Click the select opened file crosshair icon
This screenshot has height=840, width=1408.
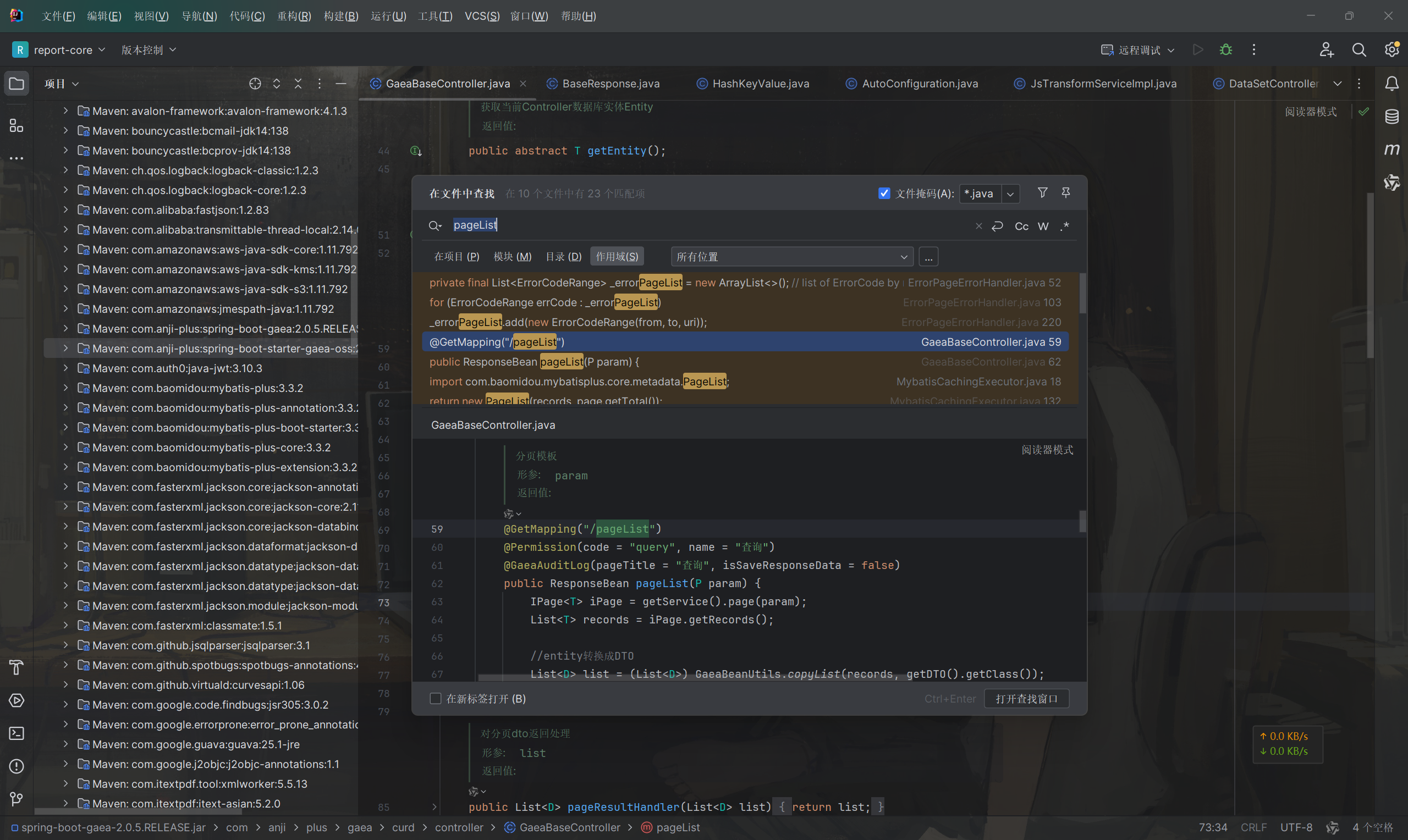coord(255,84)
